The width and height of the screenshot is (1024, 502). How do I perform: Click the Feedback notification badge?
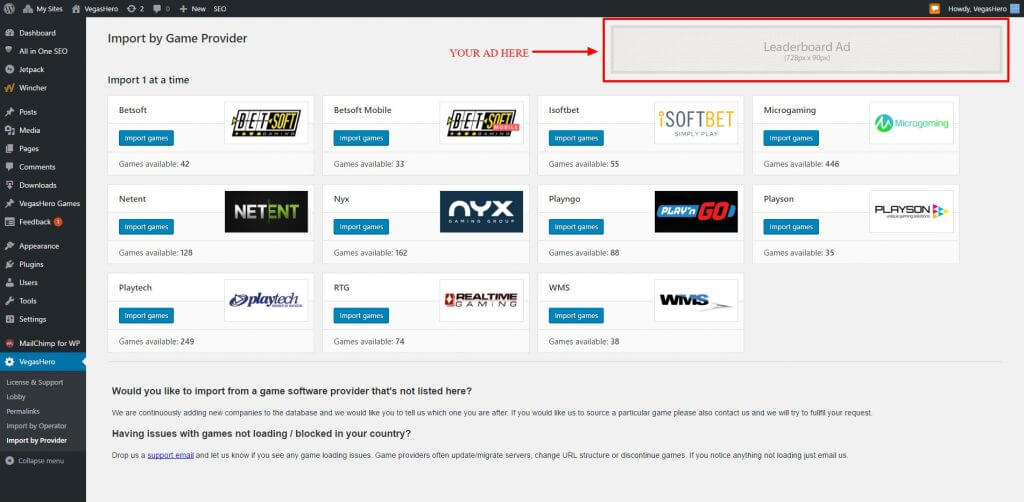pyautogui.click(x=58, y=222)
